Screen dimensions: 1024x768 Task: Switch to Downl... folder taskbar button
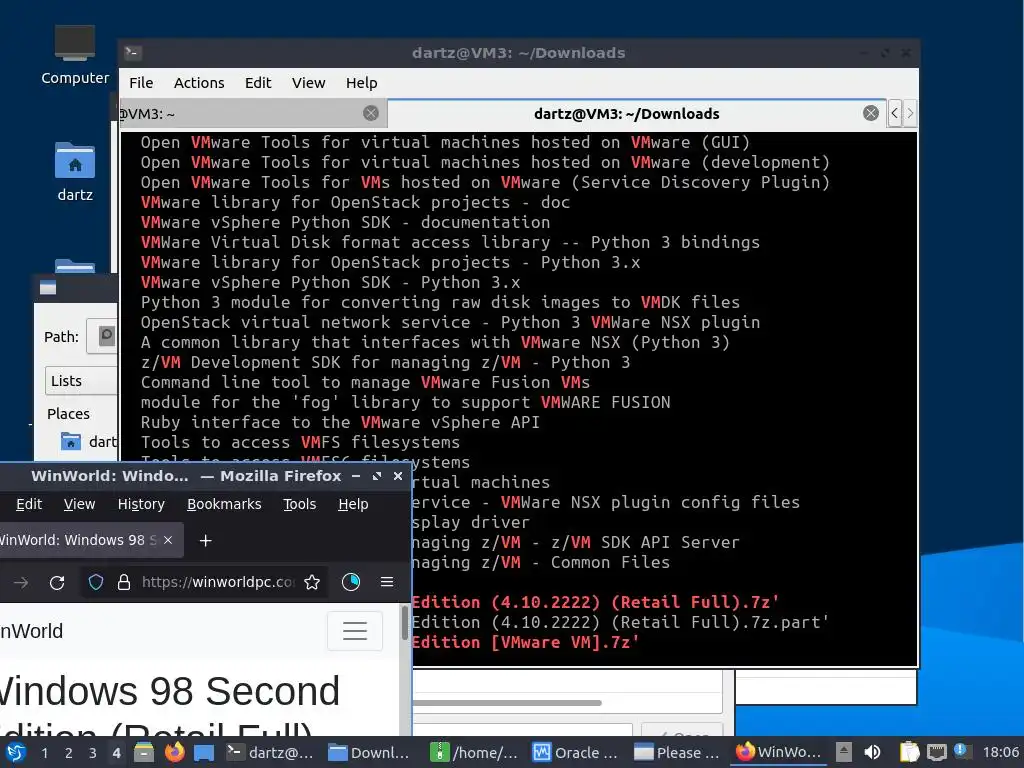(x=370, y=752)
